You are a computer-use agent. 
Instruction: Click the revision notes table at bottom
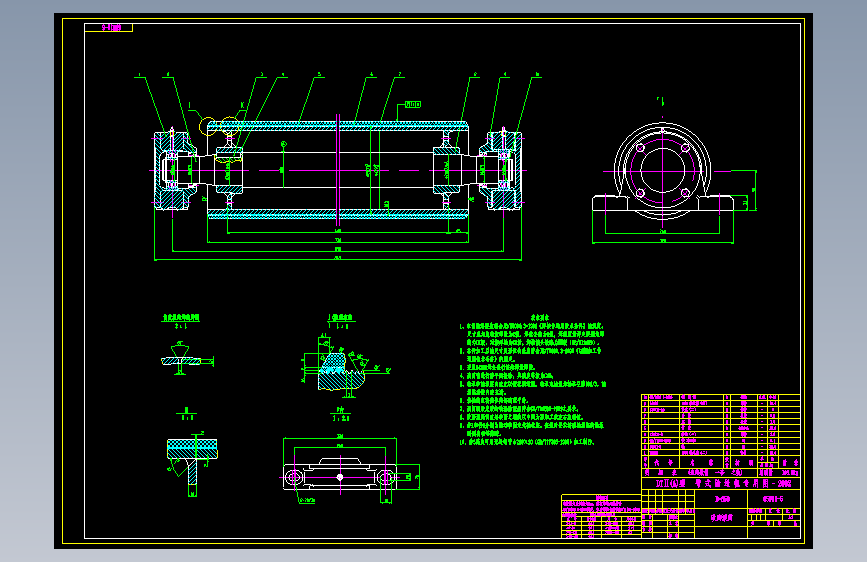(x=601, y=516)
